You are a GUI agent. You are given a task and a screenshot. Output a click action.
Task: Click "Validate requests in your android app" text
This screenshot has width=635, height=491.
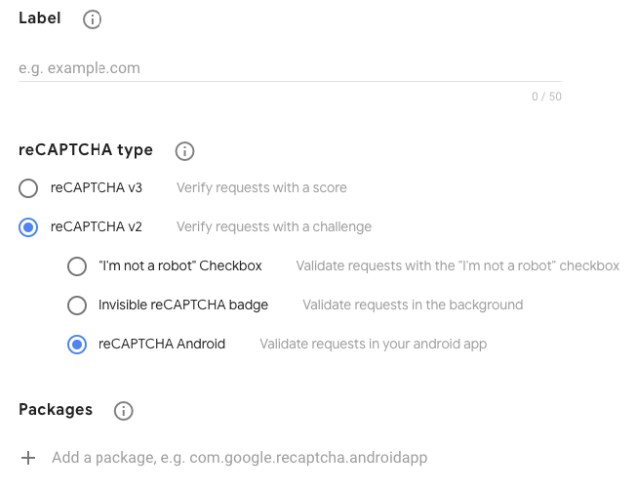click(373, 344)
